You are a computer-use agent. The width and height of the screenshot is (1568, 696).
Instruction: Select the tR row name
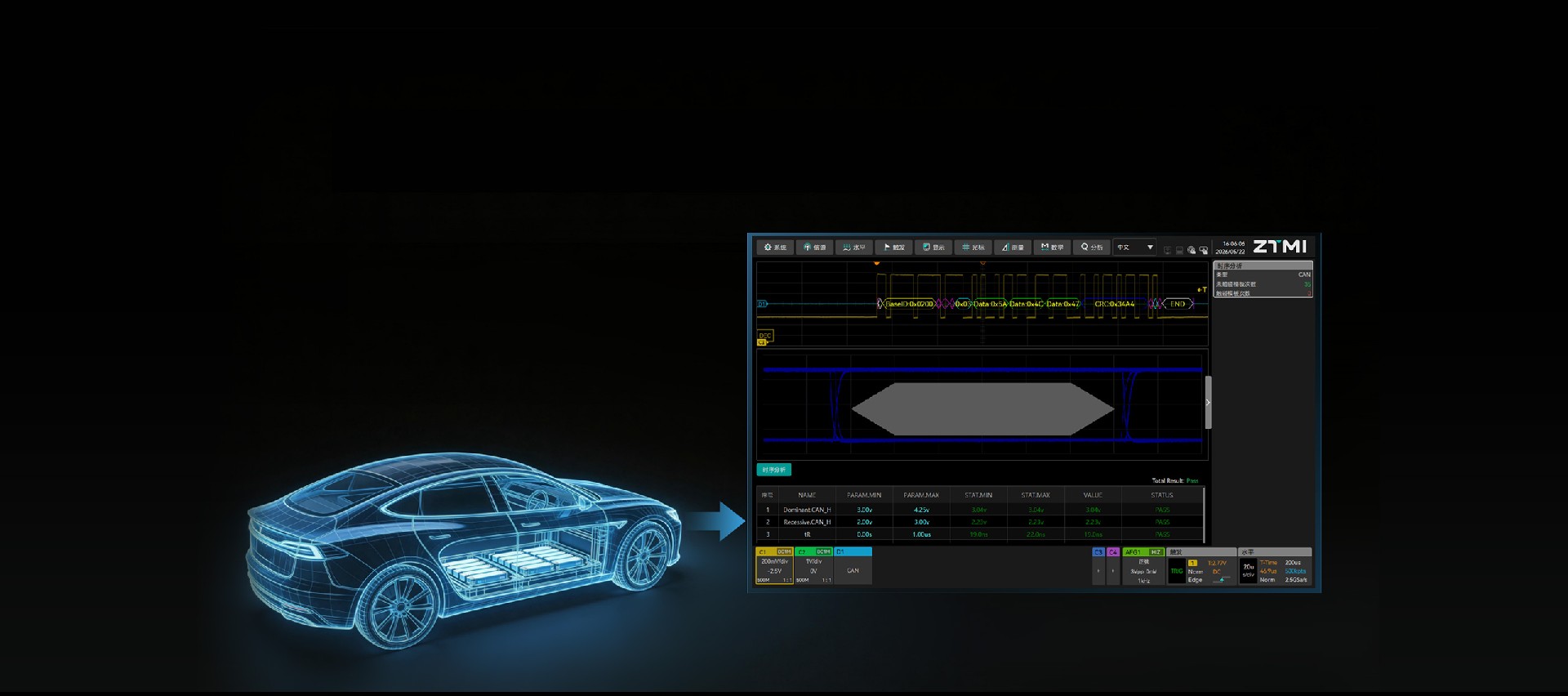tap(807, 534)
